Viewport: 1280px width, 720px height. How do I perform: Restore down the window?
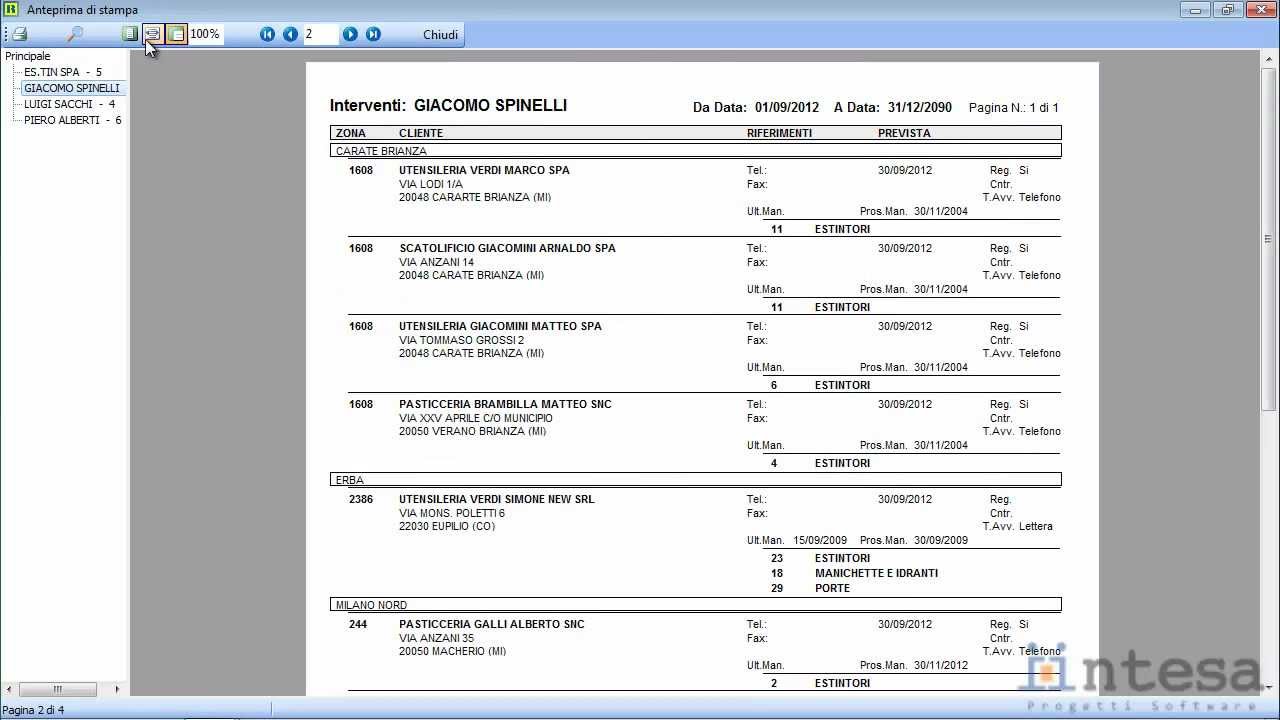click(1227, 10)
